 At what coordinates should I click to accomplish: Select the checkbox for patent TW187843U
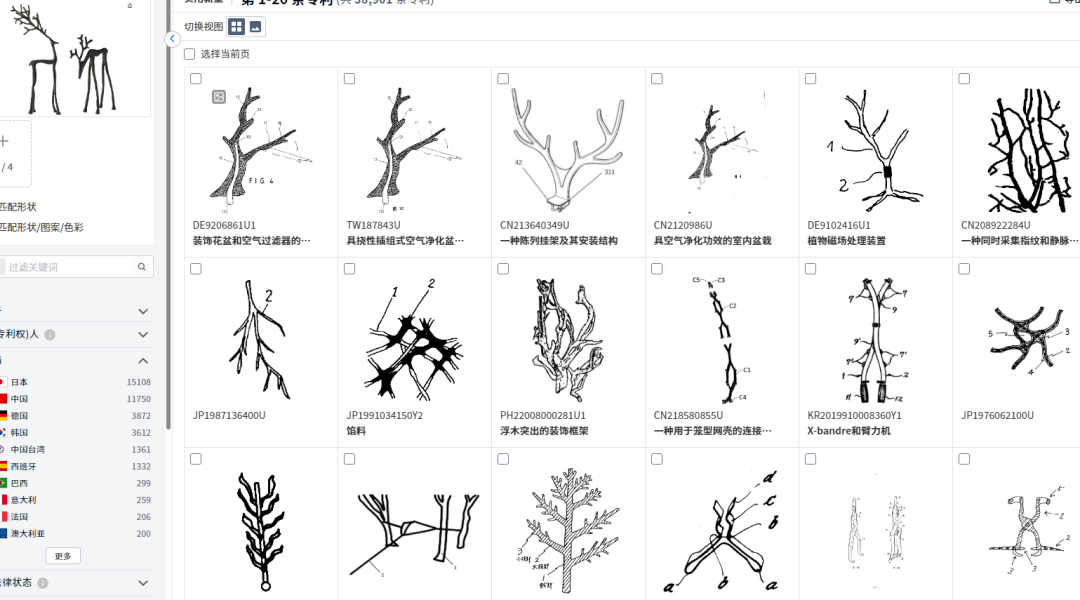(x=349, y=79)
